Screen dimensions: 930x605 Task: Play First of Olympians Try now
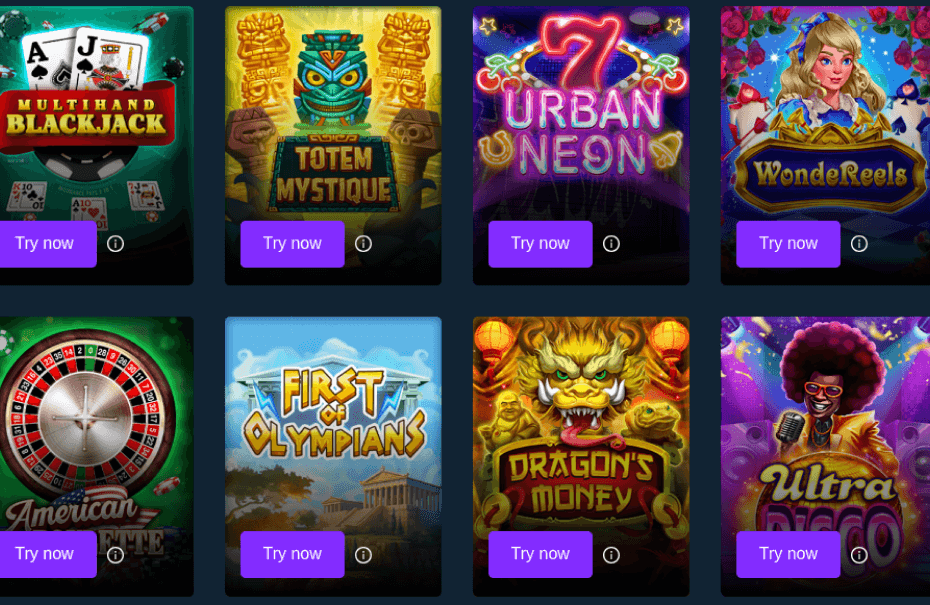point(292,554)
